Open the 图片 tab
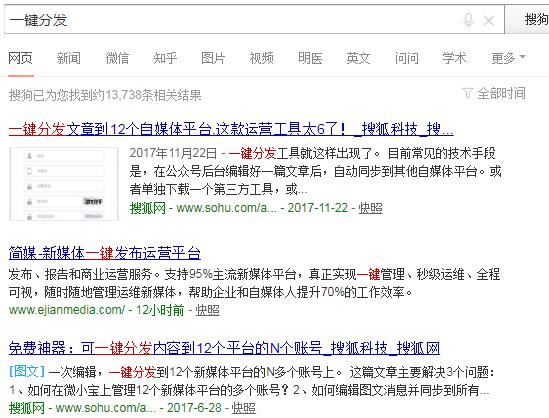This screenshot has width=549, height=418. 213,58
